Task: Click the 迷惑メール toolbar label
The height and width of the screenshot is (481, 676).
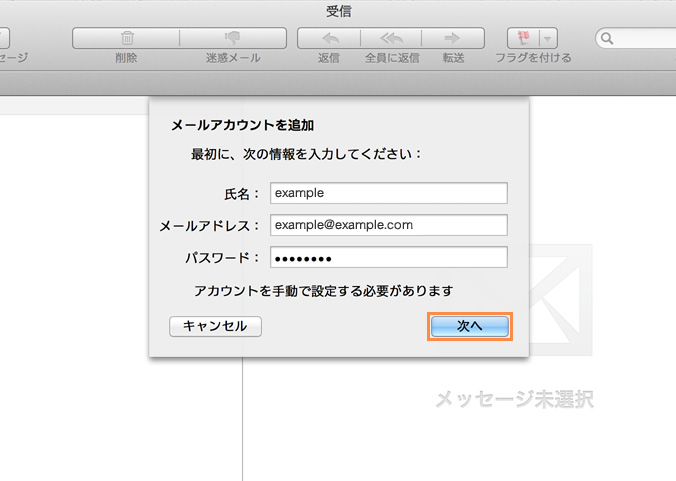Action: [x=233, y=58]
